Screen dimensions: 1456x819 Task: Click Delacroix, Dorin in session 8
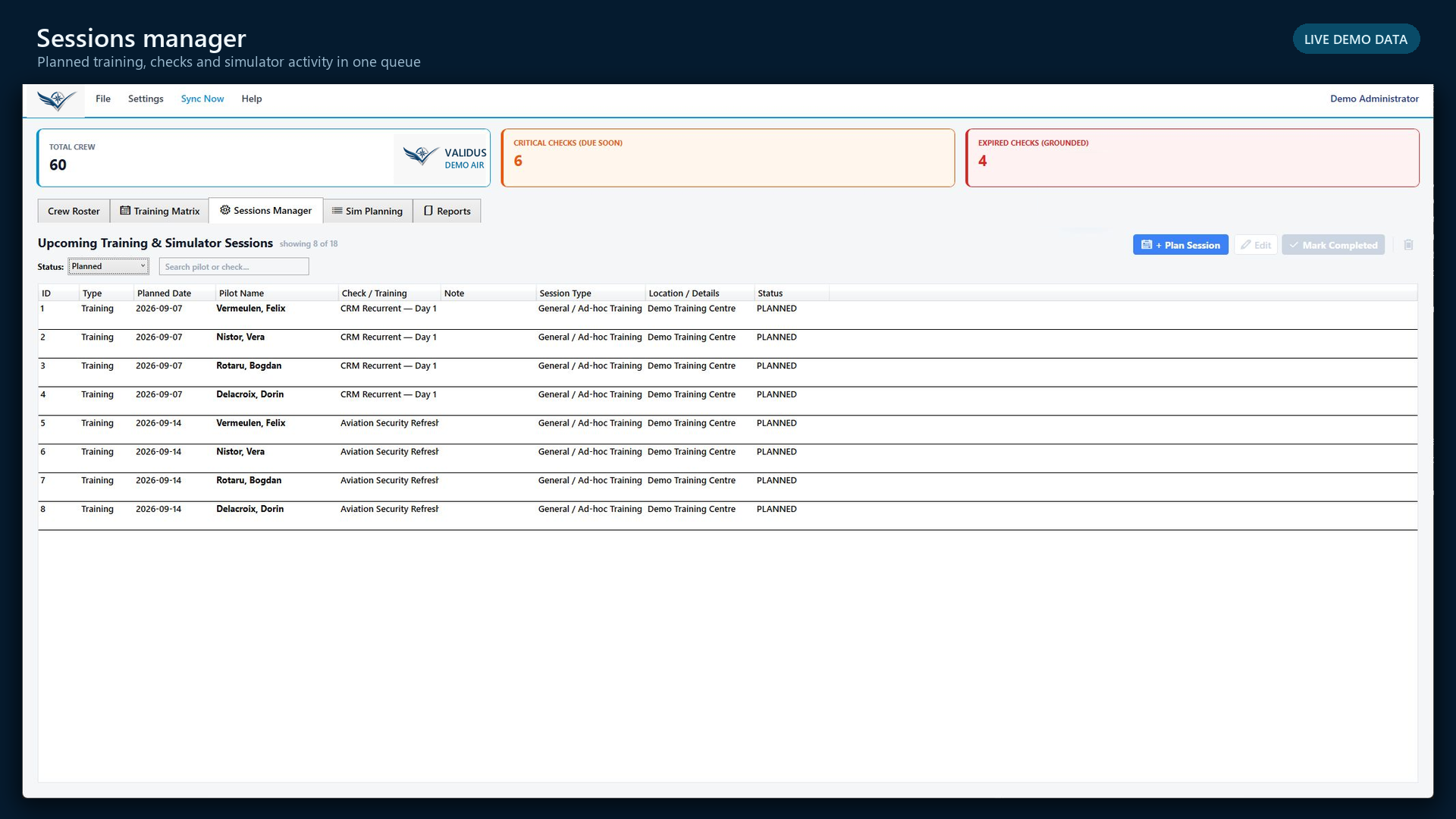pos(249,510)
